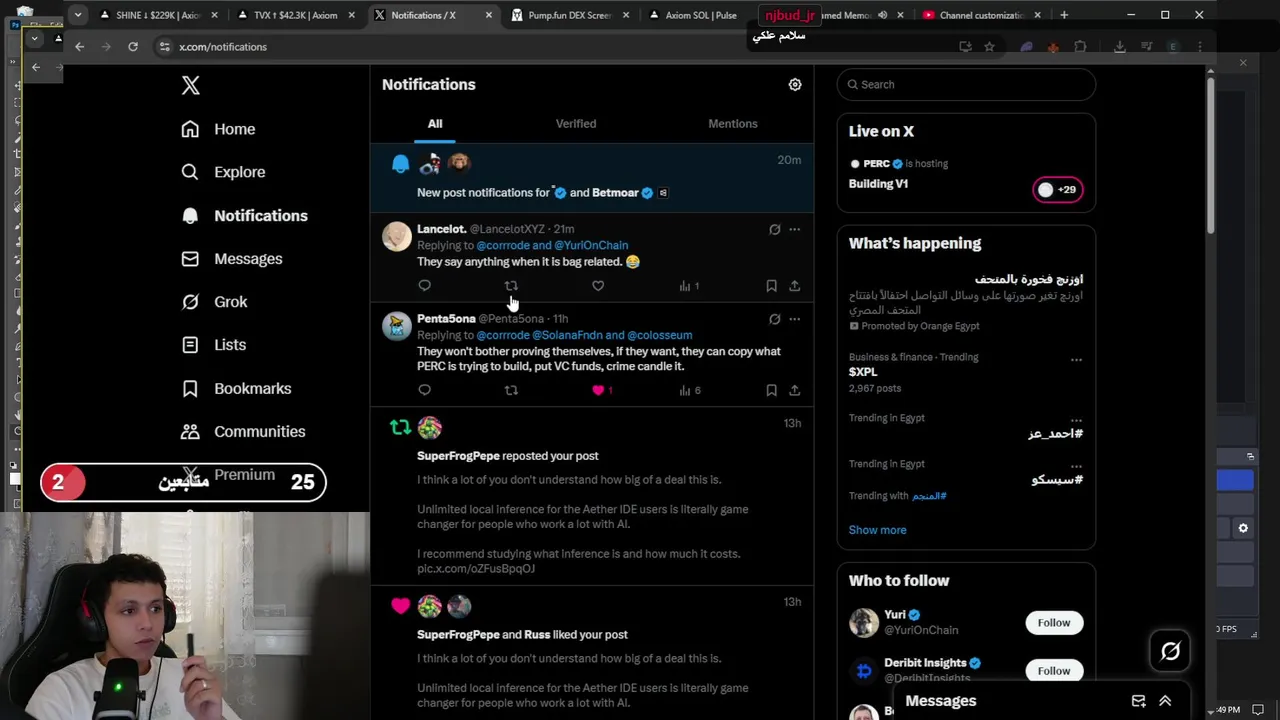View analytics on Lancelot's post
Image resolution: width=1280 pixels, height=720 pixels.
tap(689, 286)
